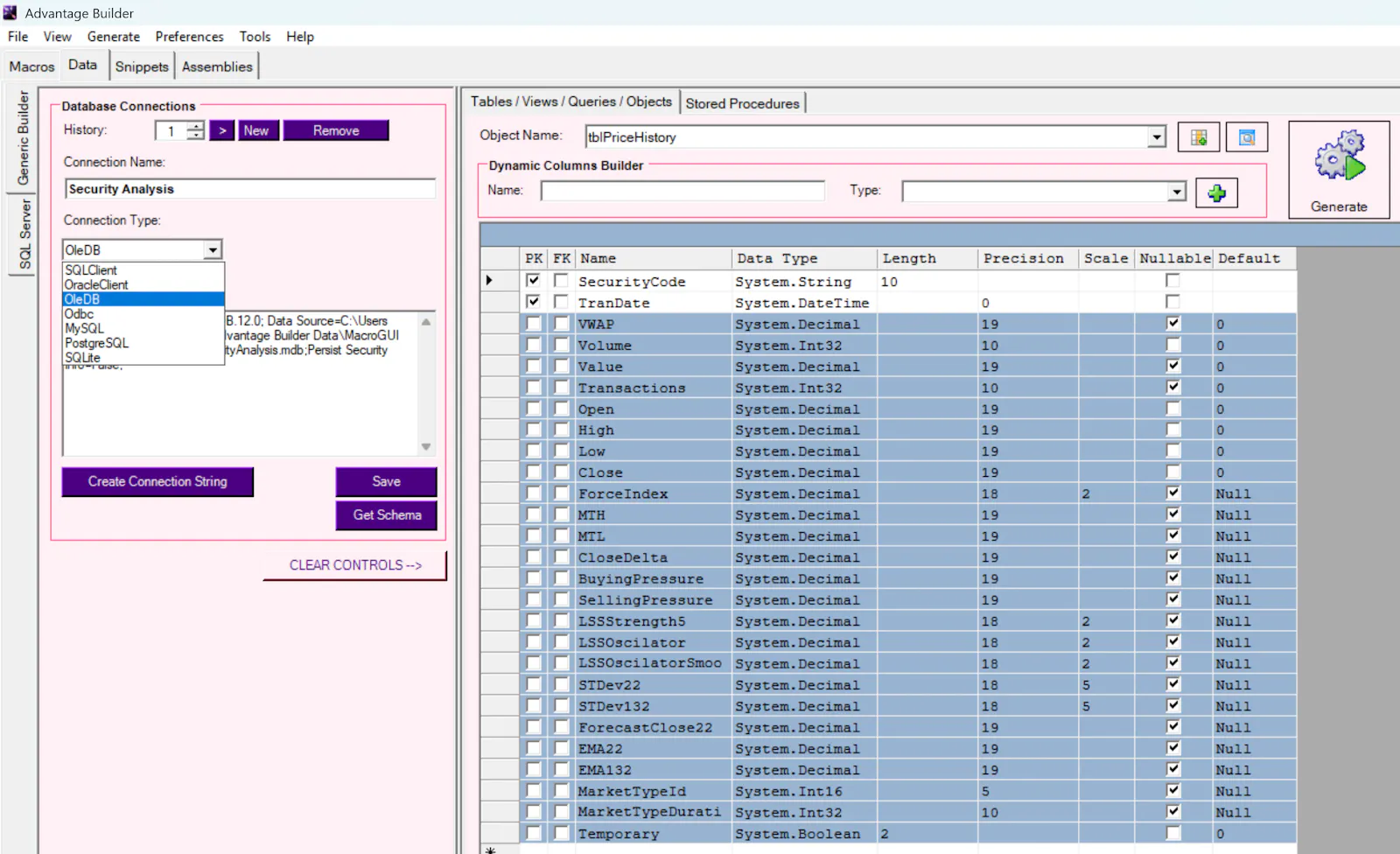Click the Save button
Screen dimensions: 1400x854
coord(386,481)
